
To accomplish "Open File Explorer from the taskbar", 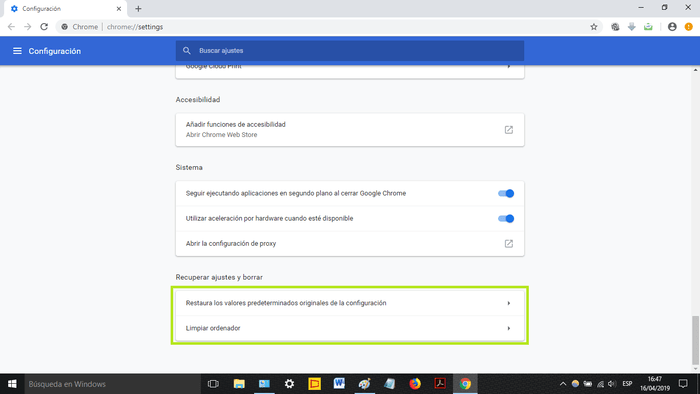I will pos(239,384).
